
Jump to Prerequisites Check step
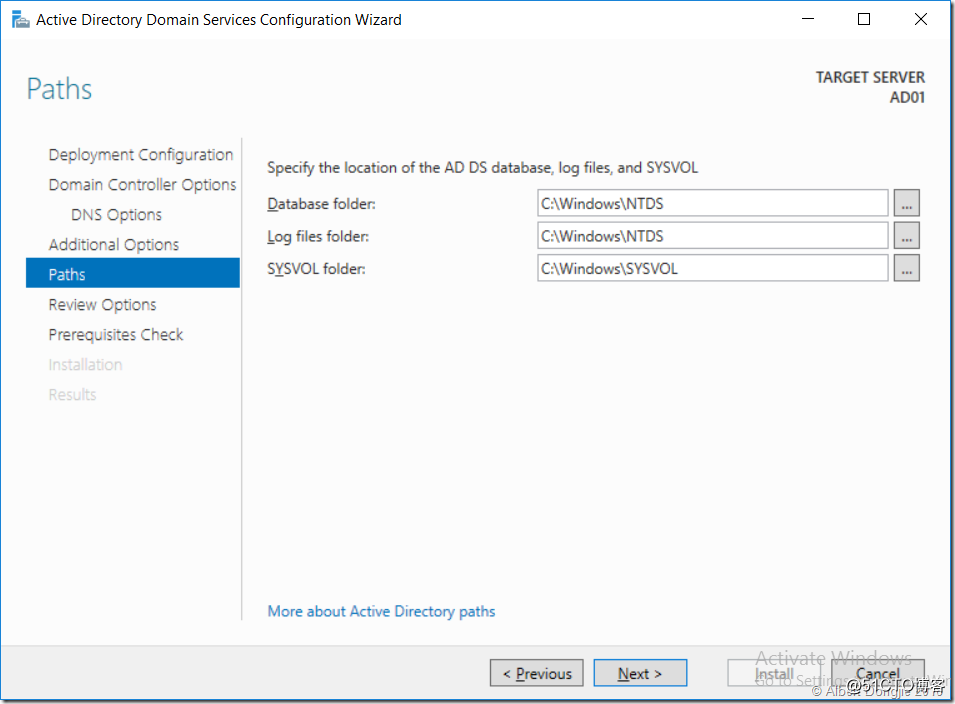[x=116, y=334]
